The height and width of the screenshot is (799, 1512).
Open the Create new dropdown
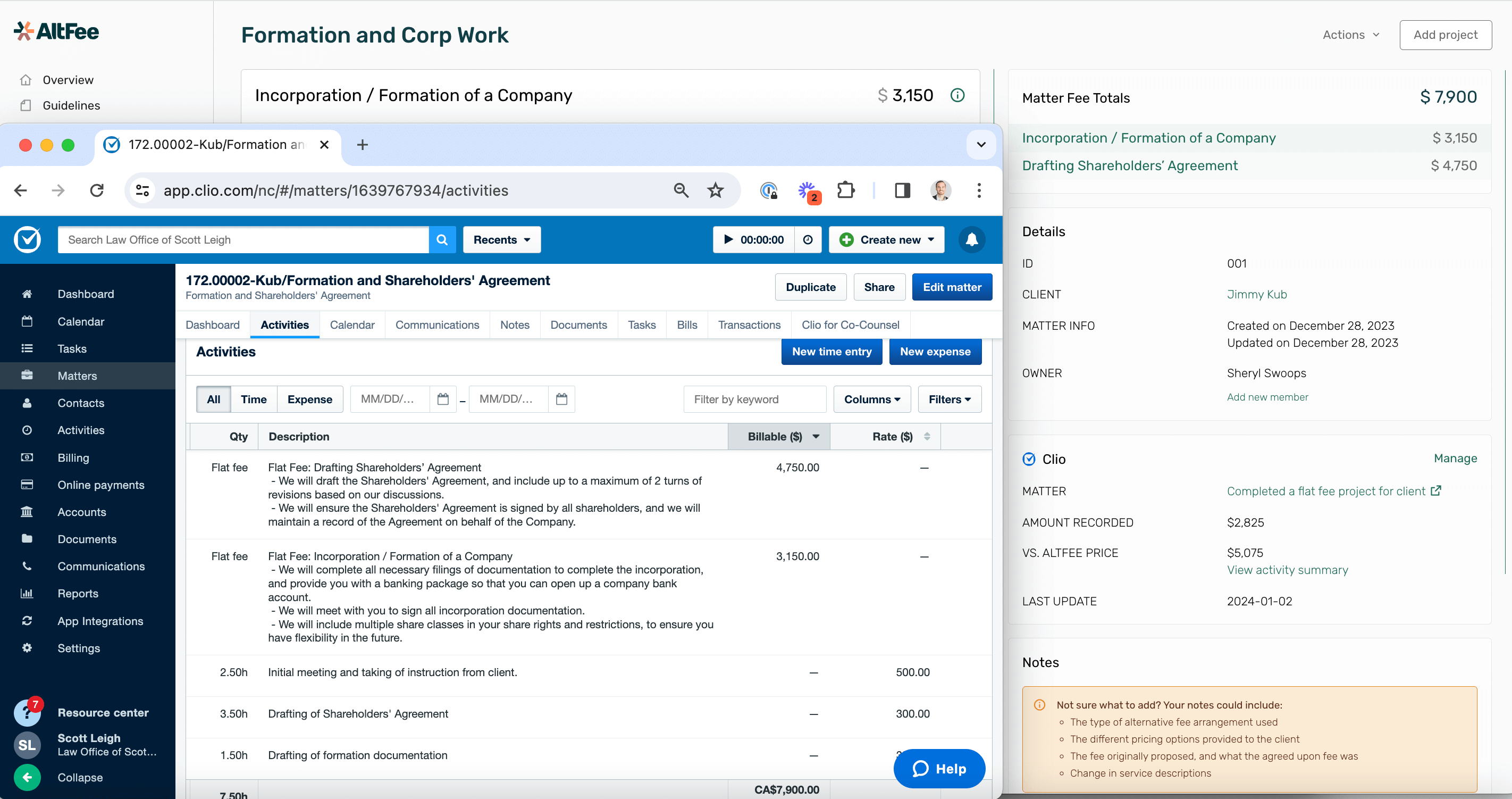click(886, 240)
